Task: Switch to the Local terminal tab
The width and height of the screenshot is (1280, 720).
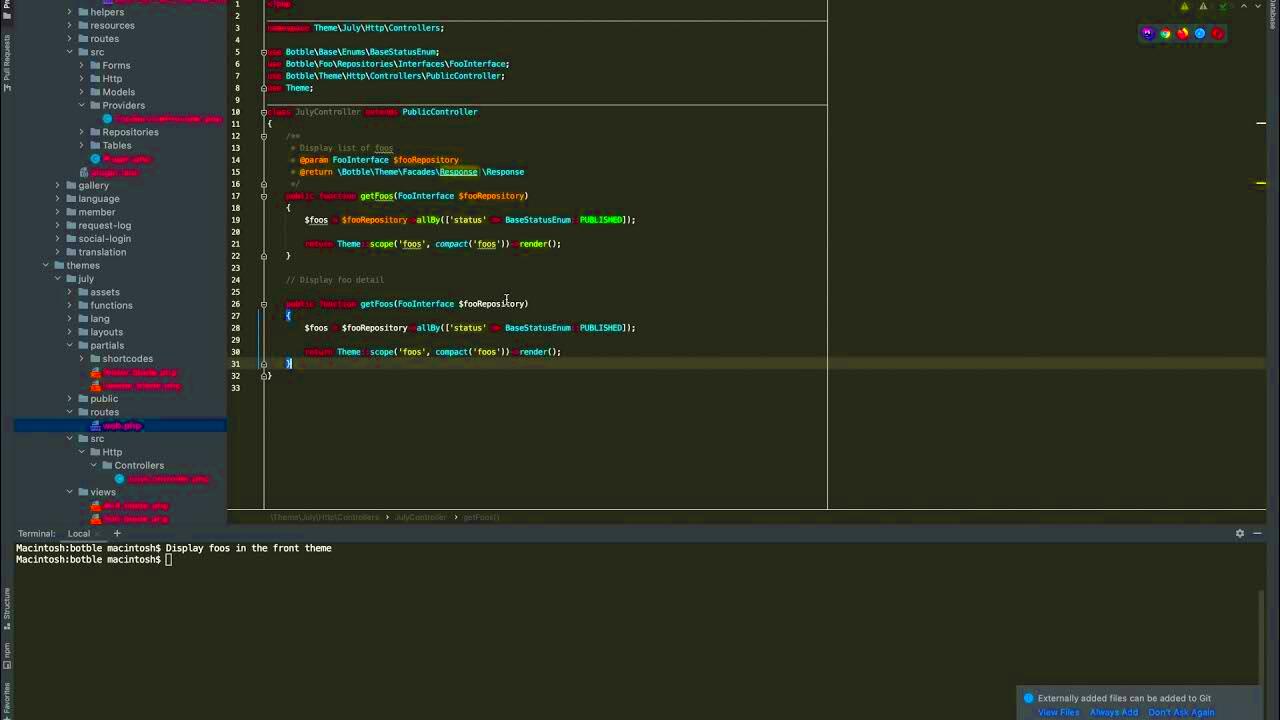Action: [79, 534]
